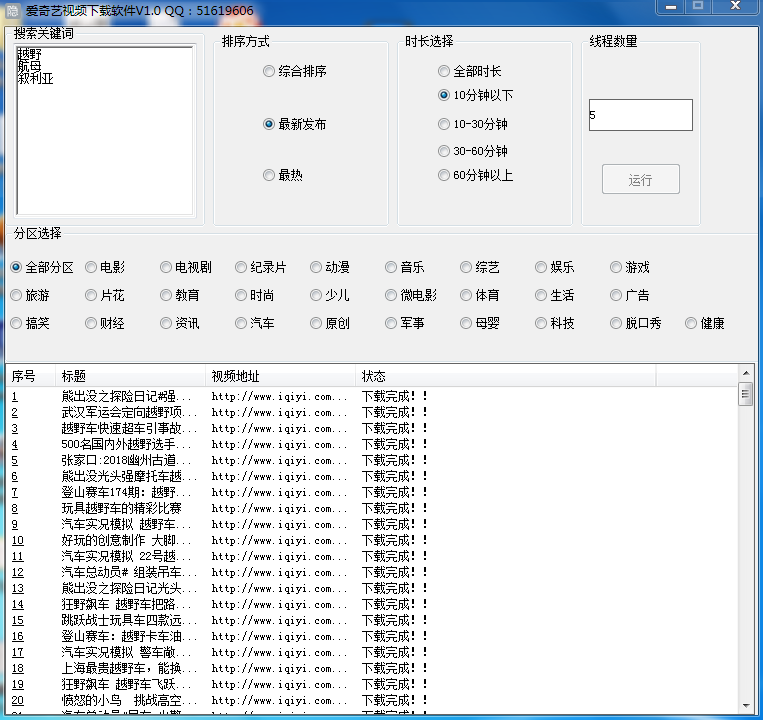
Task: Select 生活 category
Action: (x=555, y=295)
